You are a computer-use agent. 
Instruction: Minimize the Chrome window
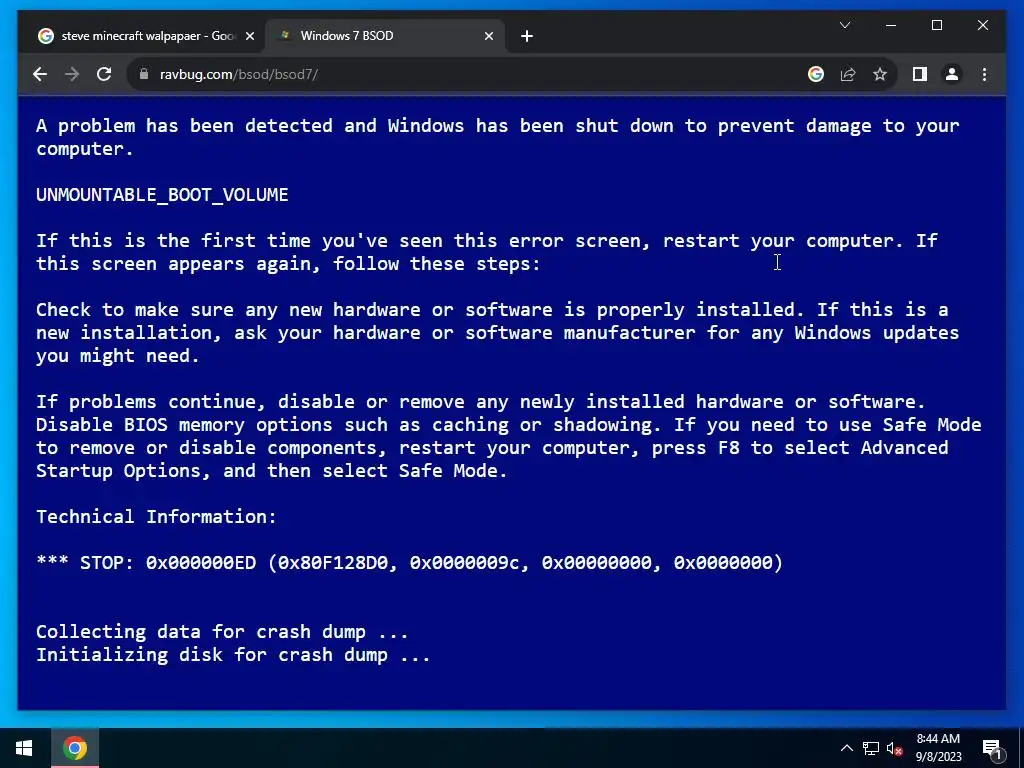(x=891, y=25)
